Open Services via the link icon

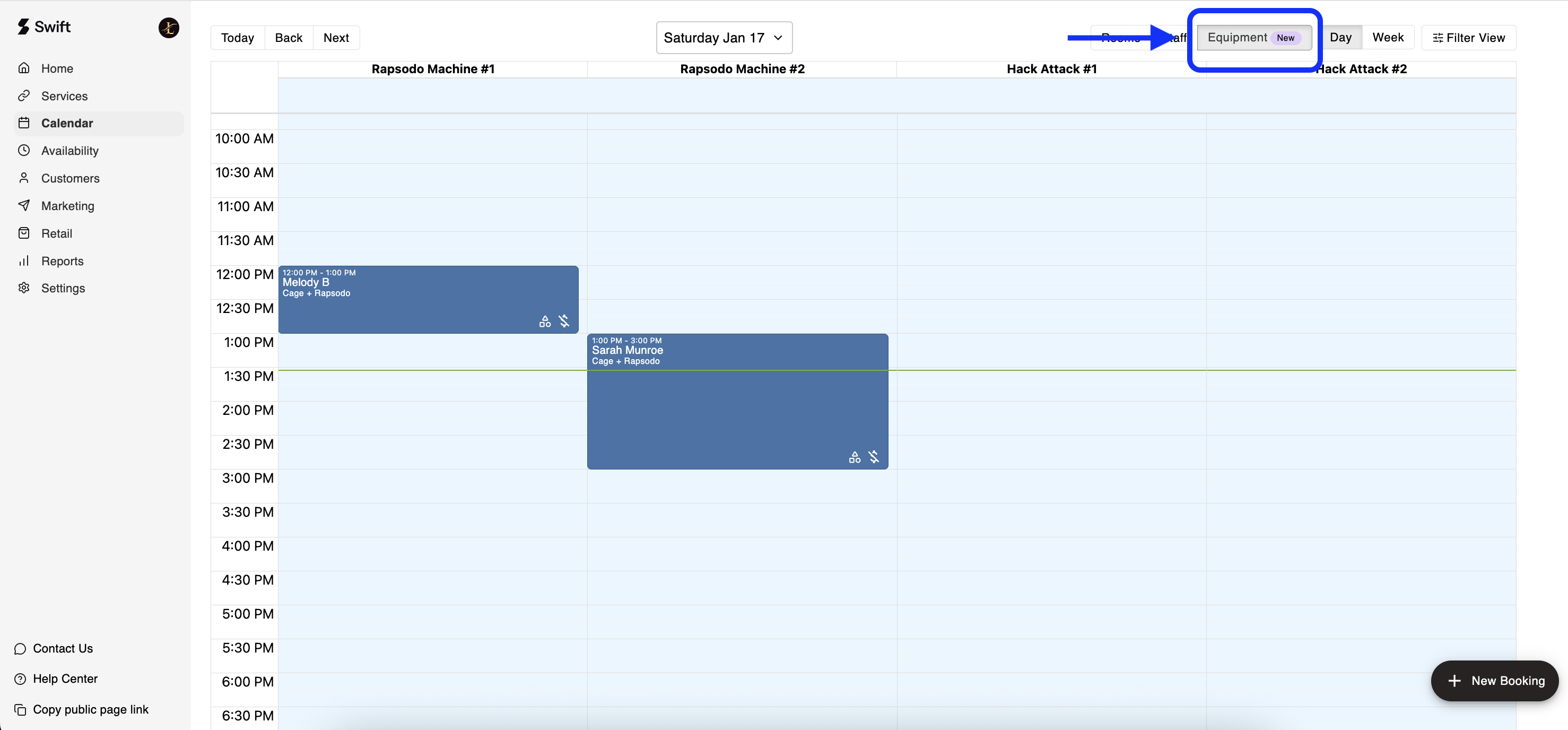coord(24,95)
